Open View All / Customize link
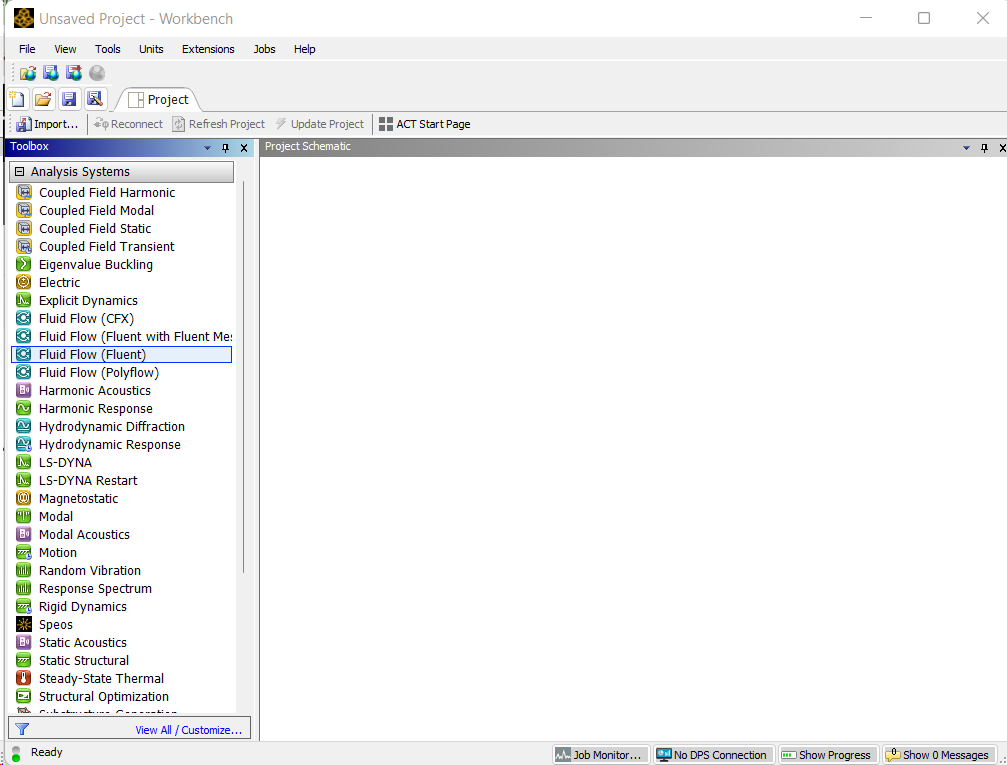Image resolution: width=1007 pixels, height=765 pixels. coord(189,730)
